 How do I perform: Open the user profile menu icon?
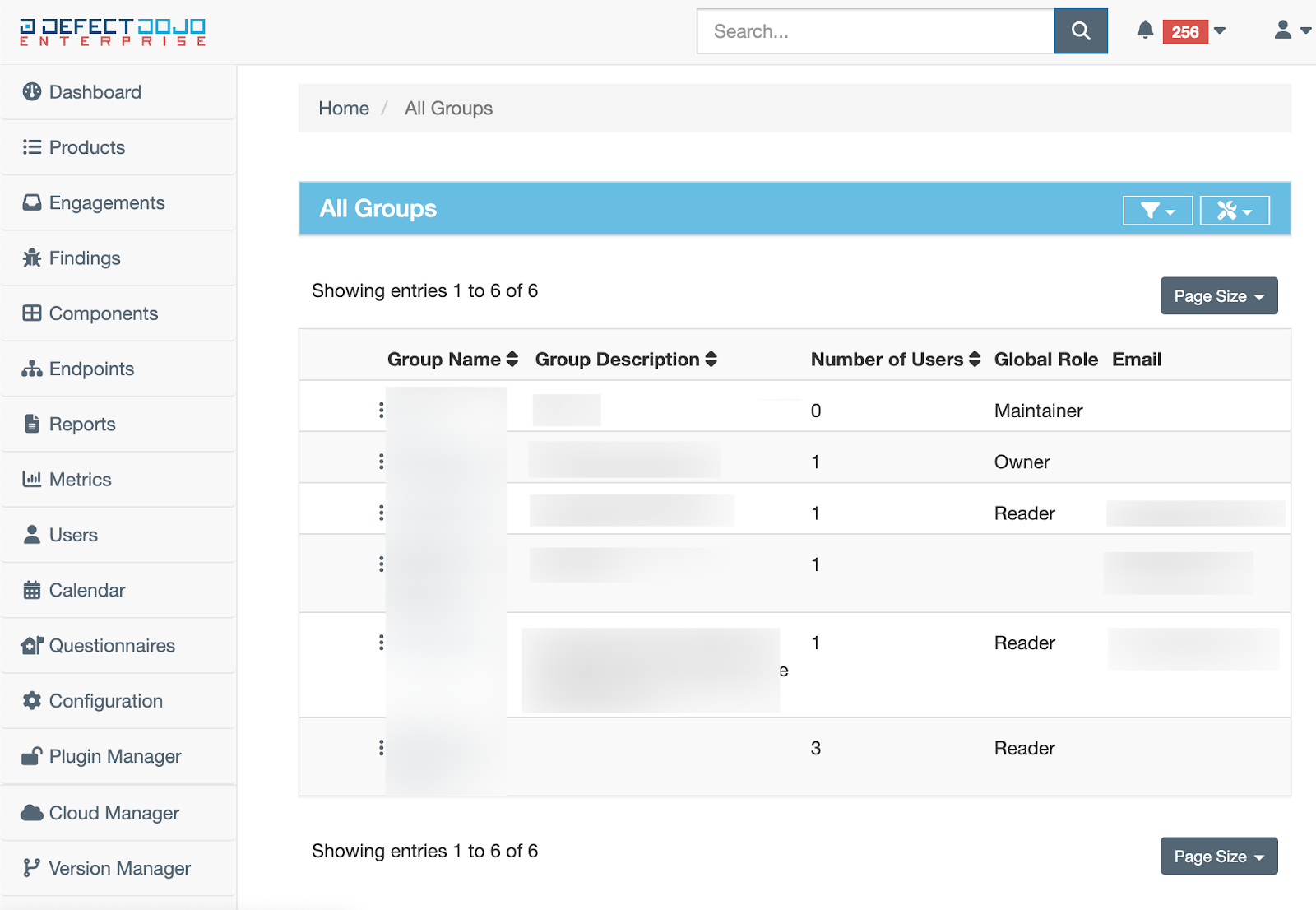point(1291,30)
